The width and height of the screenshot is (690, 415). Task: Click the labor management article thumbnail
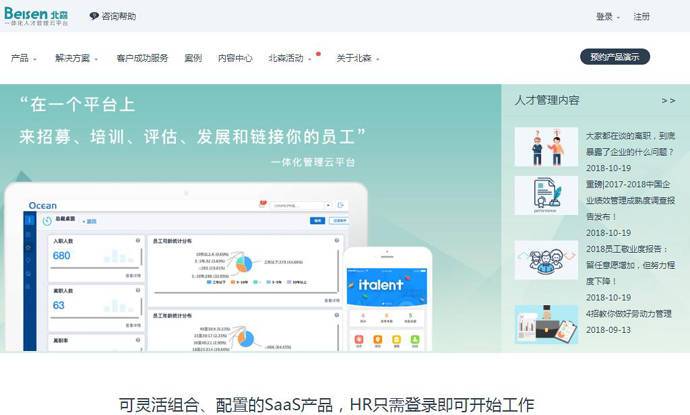click(x=546, y=322)
